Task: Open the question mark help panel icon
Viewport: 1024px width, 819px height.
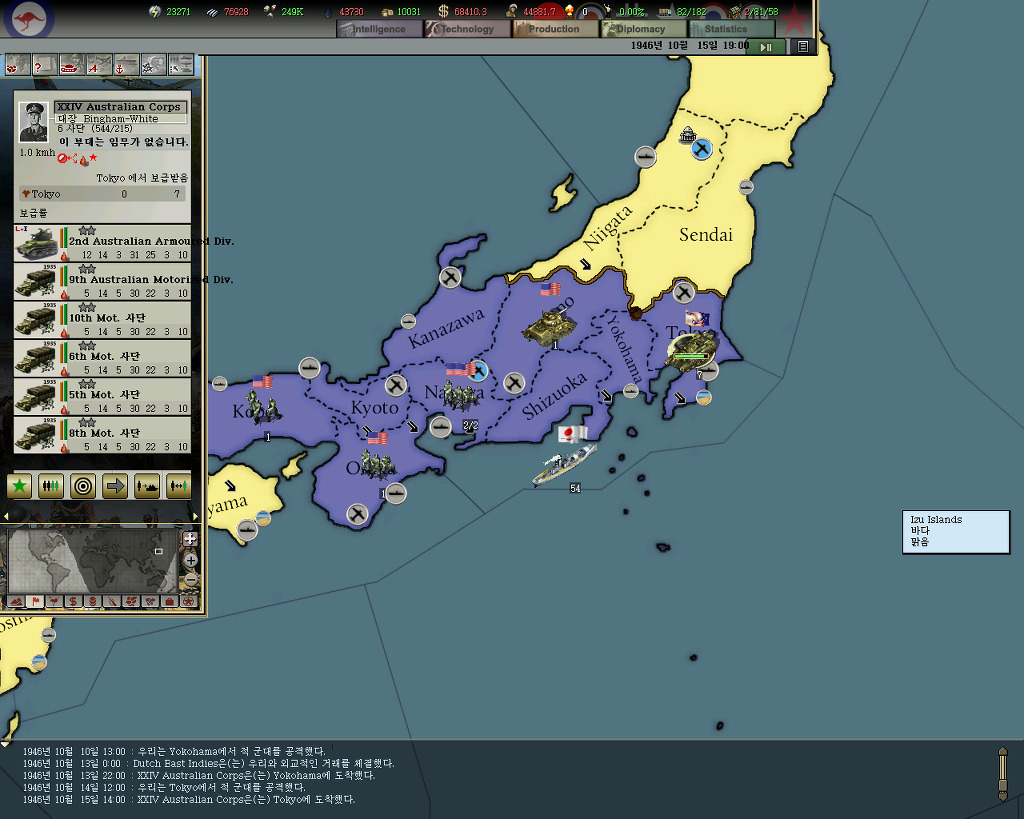Action: pyautogui.click(x=45, y=65)
